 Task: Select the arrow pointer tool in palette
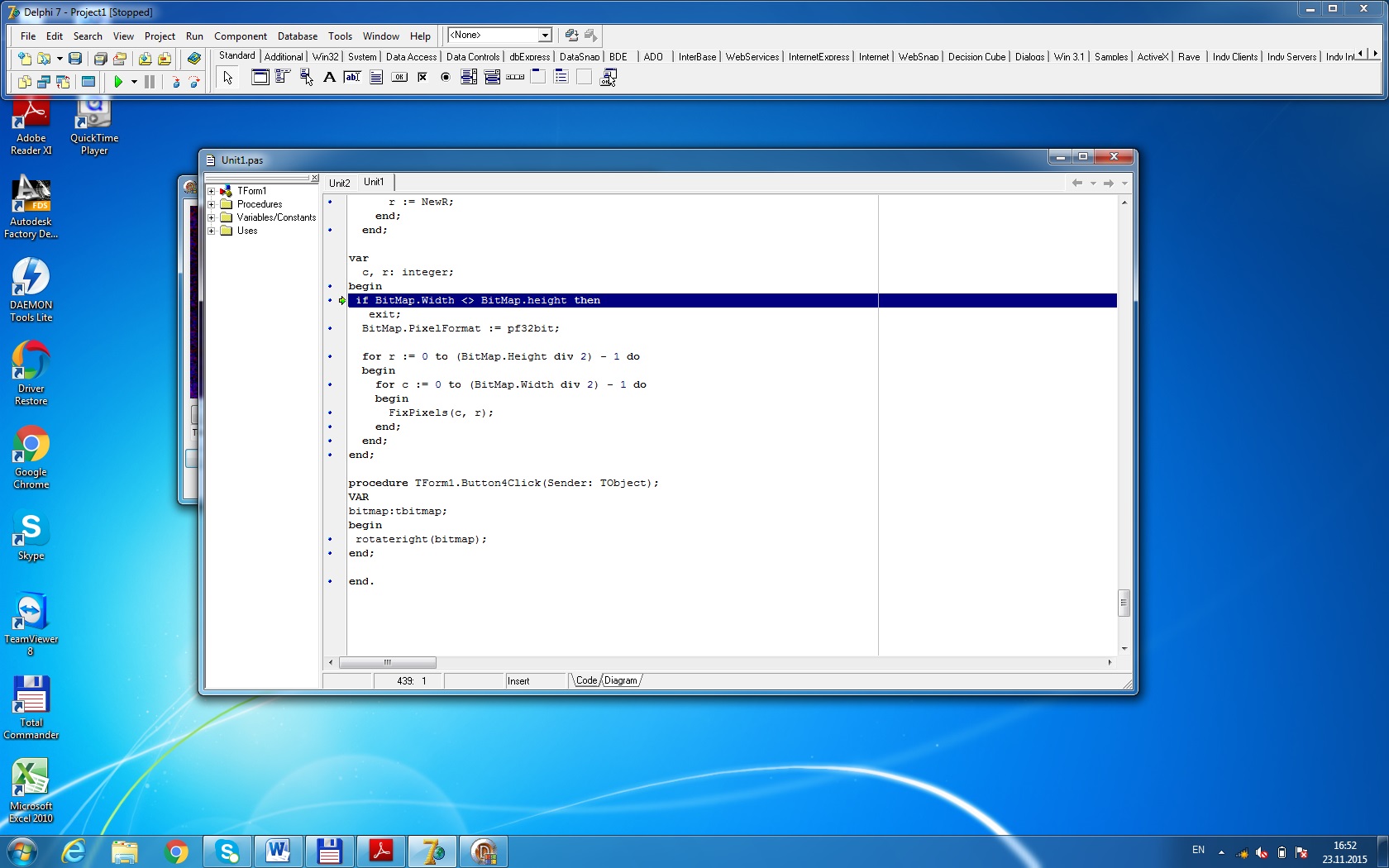click(228, 78)
